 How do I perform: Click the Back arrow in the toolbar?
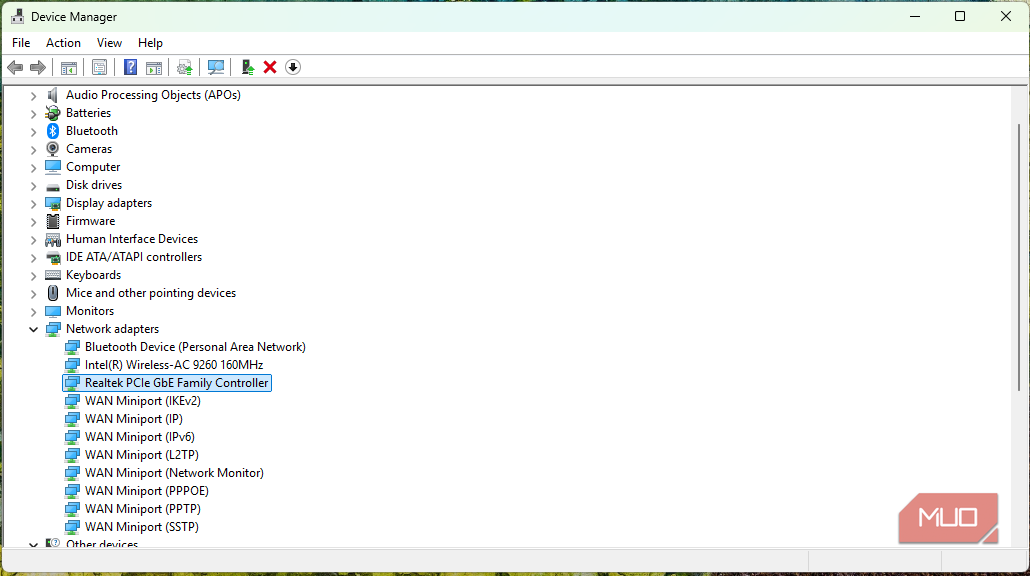pyautogui.click(x=15, y=67)
